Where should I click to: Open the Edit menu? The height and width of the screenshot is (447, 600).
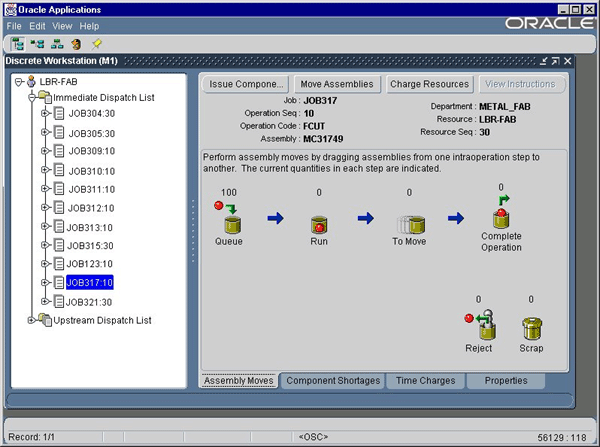tap(37, 26)
